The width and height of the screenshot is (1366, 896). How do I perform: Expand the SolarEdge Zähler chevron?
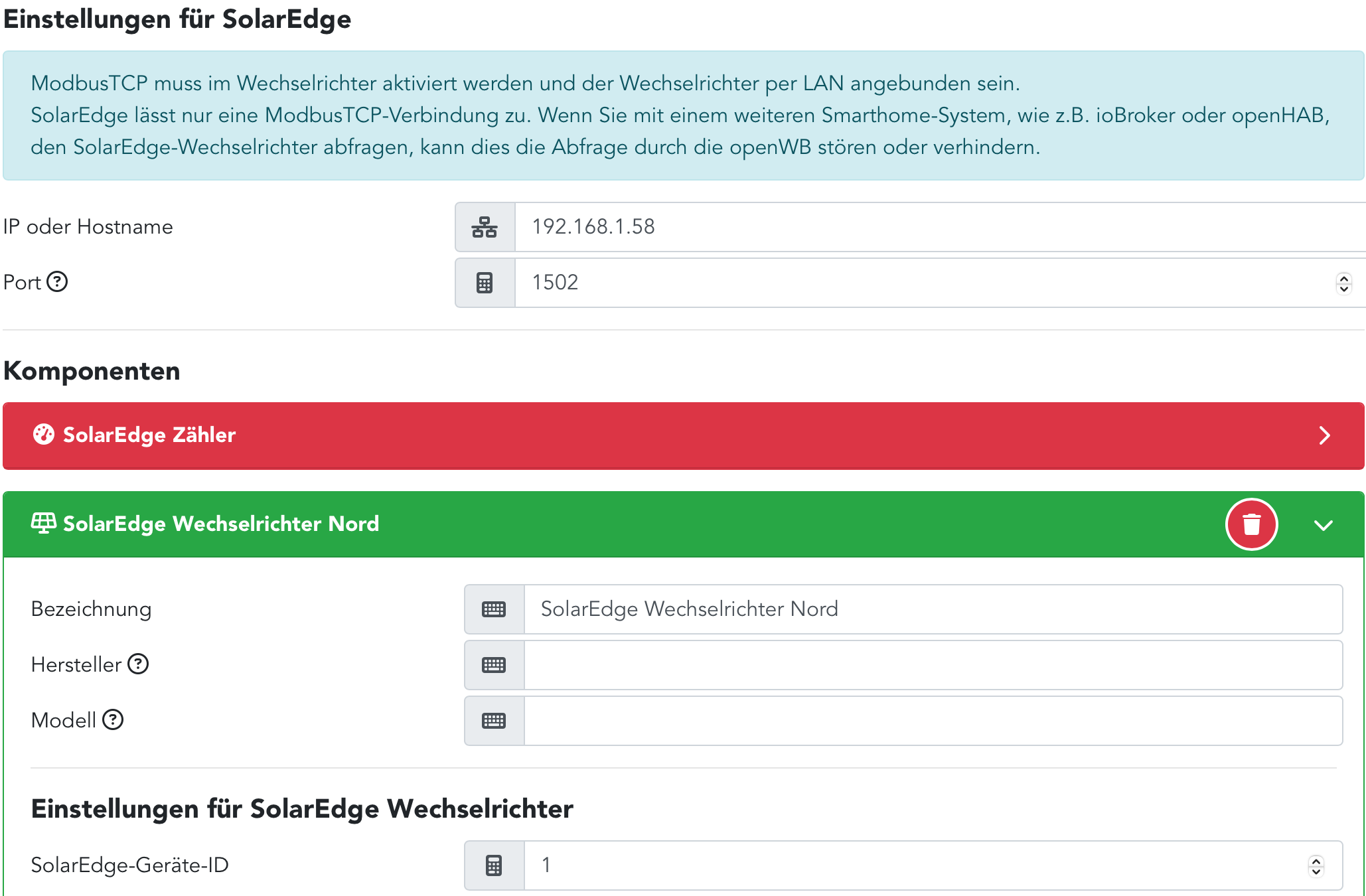click(1324, 435)
